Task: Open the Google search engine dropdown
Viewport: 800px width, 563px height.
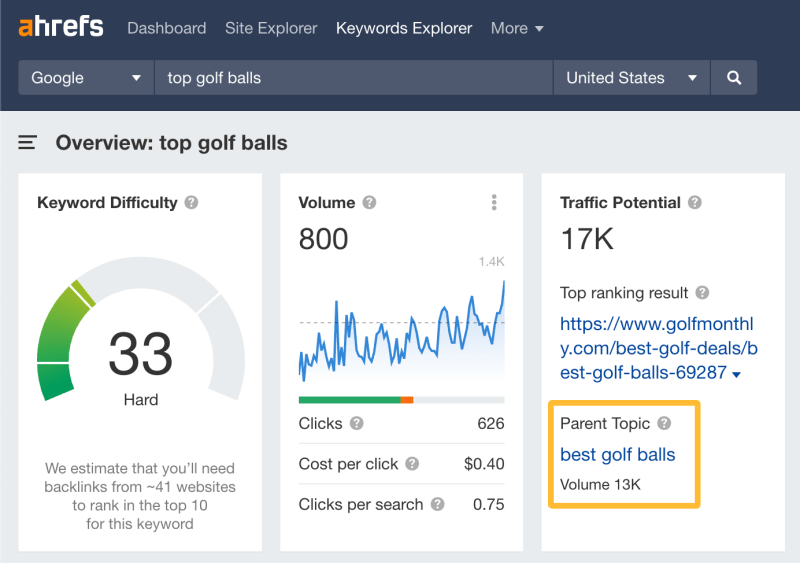Action: [x=86, y=78]
